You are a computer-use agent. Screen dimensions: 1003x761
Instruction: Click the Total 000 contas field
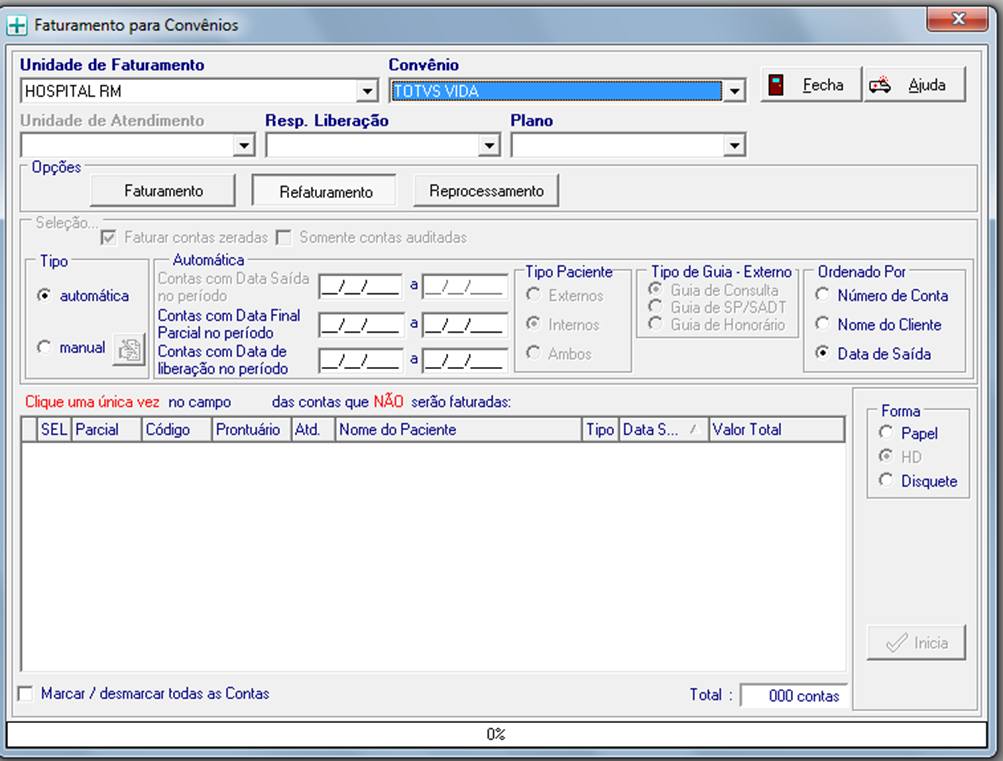[x=794, y=695]
